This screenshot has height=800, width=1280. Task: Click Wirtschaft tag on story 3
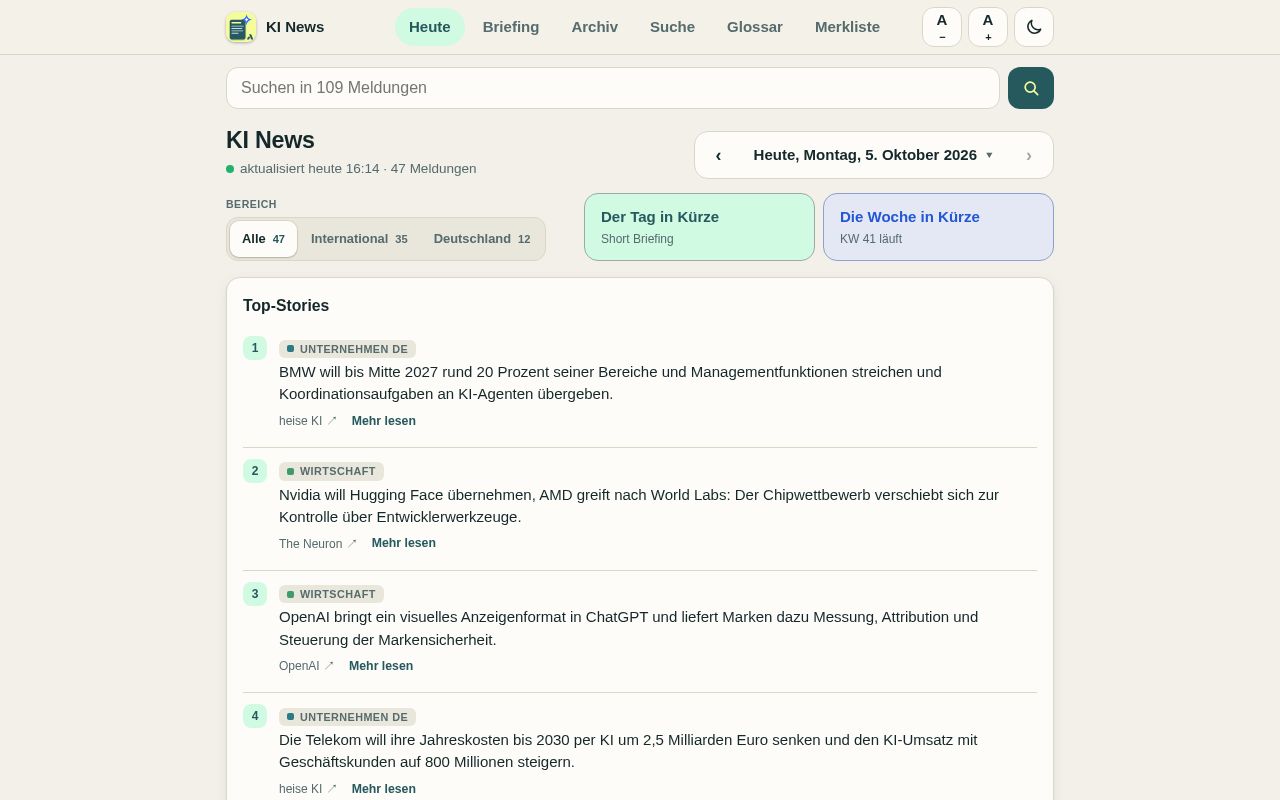pos(331,594)
